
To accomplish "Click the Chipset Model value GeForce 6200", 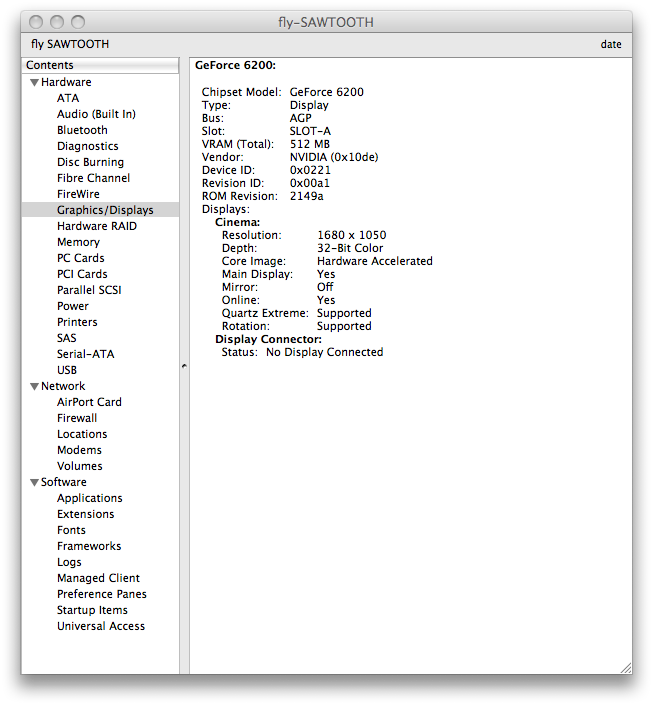I will (326, 92).
